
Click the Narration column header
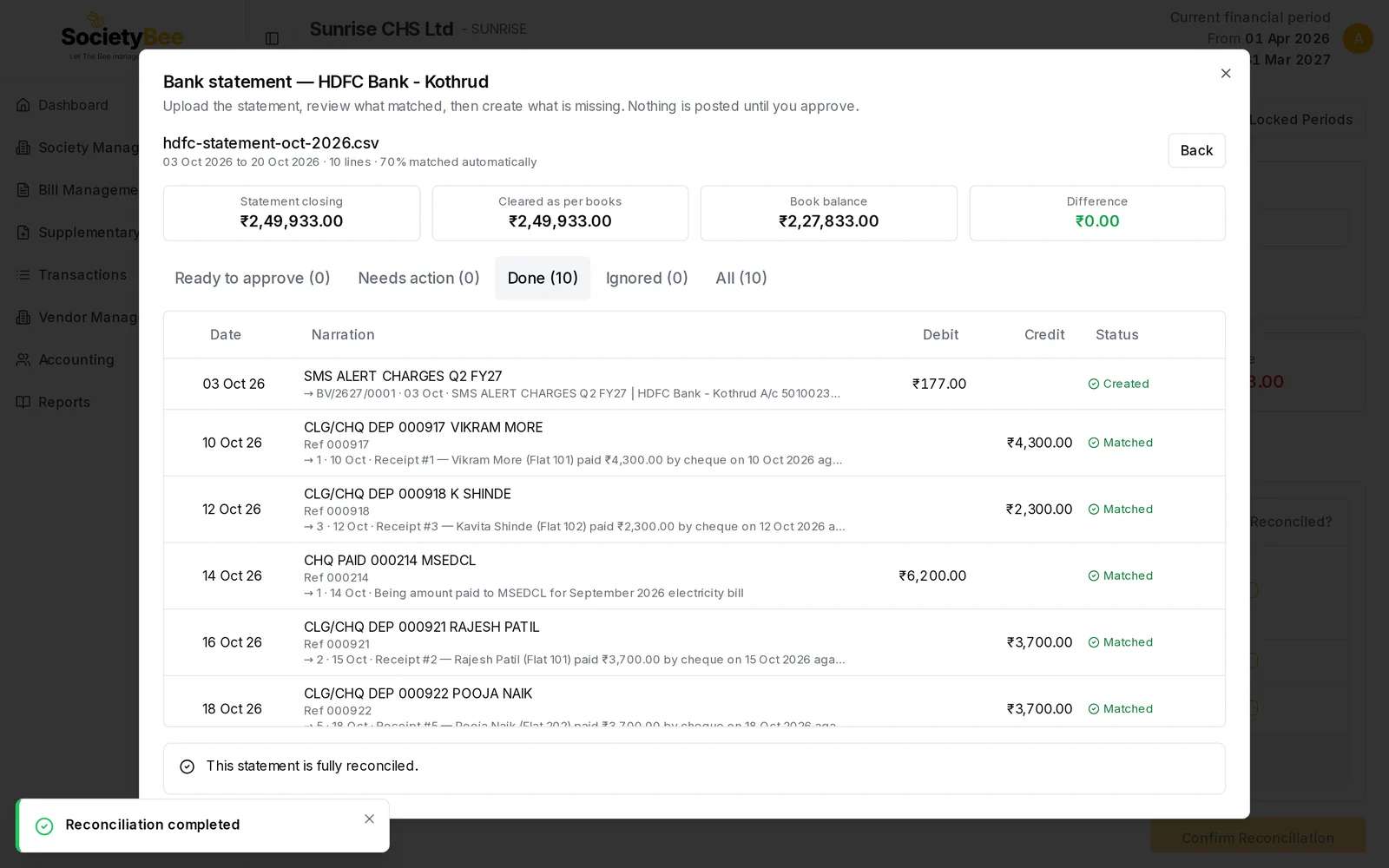click(x=343, y=335)
